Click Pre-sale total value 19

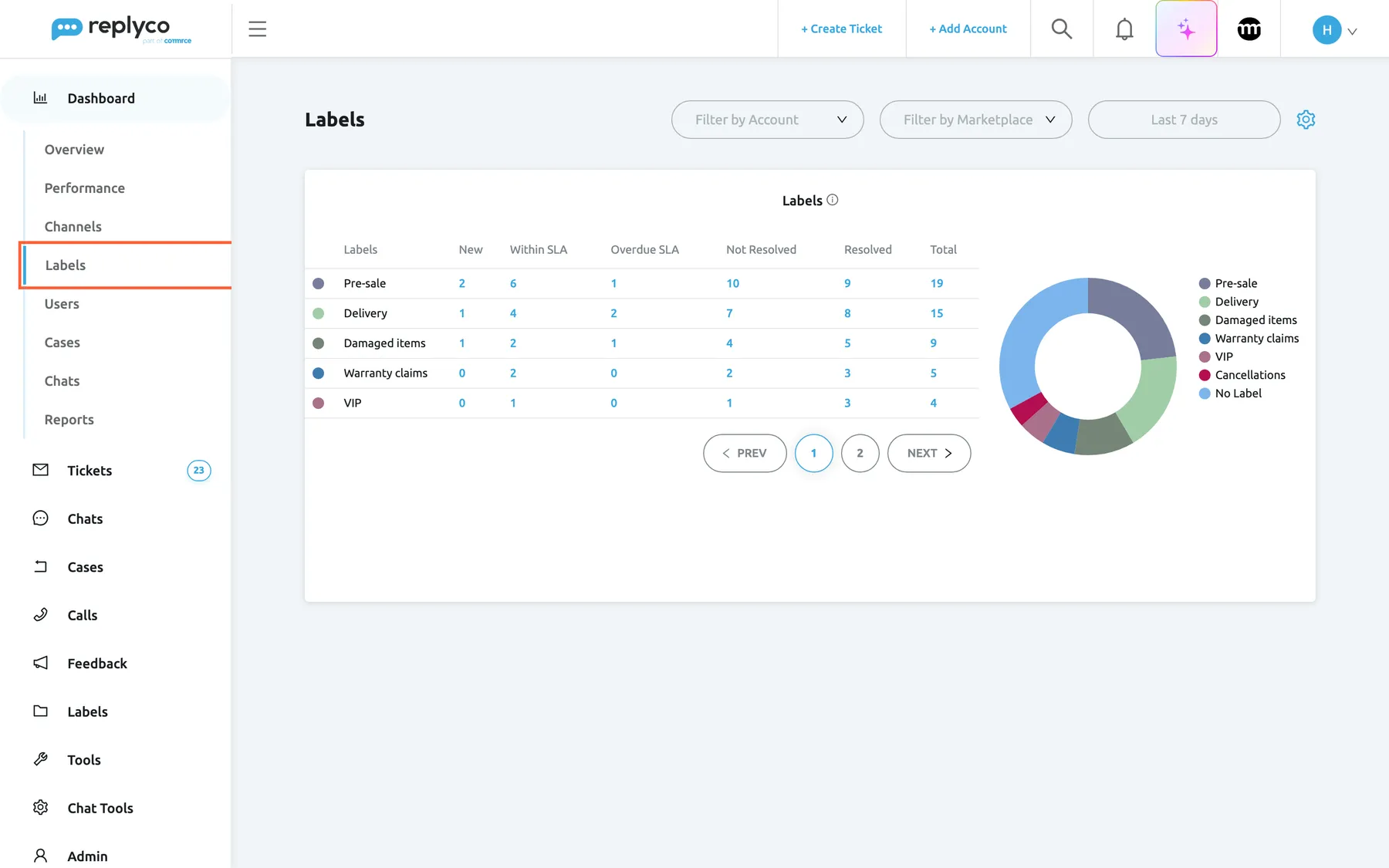(x=937, y=283)
